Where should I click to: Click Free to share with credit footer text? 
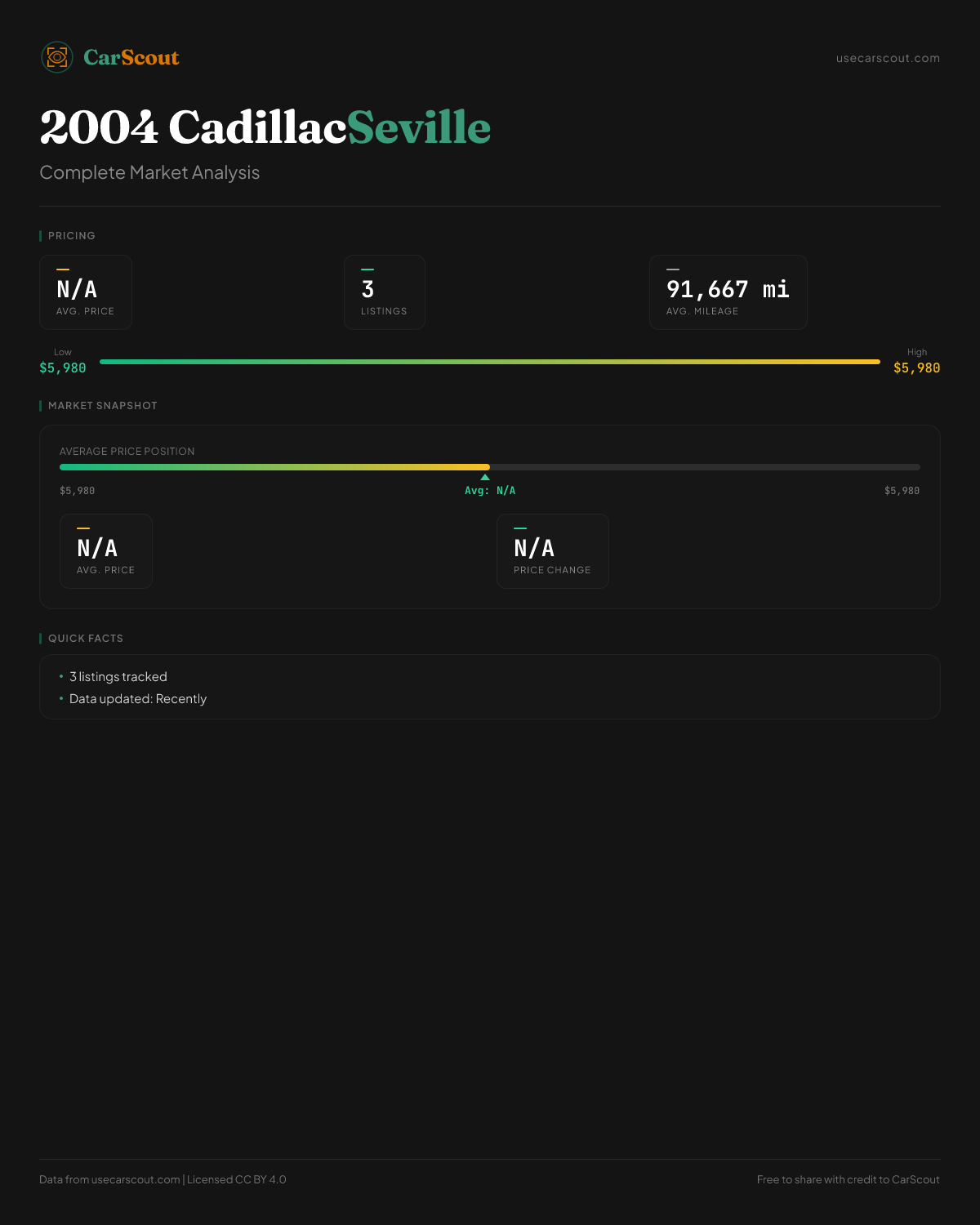click(848, 1179)
